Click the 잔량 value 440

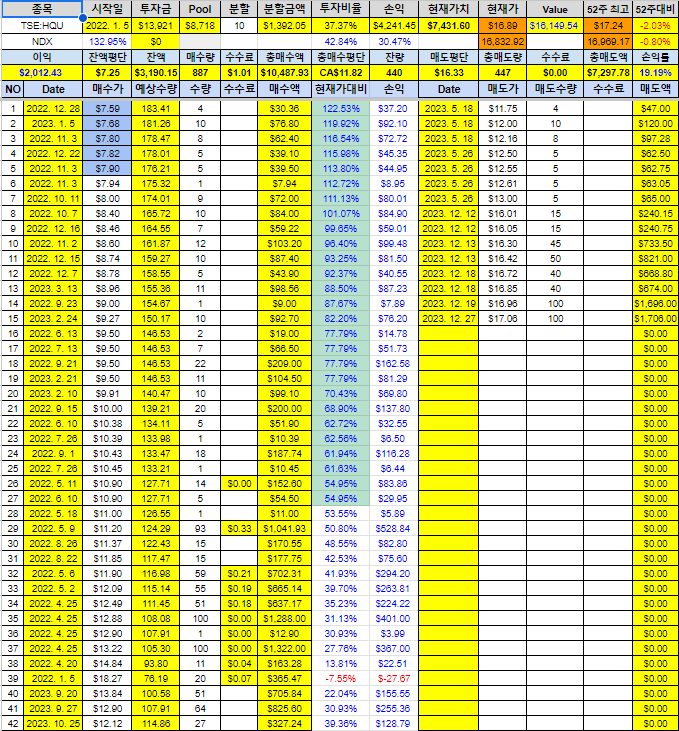pos(394,73)
